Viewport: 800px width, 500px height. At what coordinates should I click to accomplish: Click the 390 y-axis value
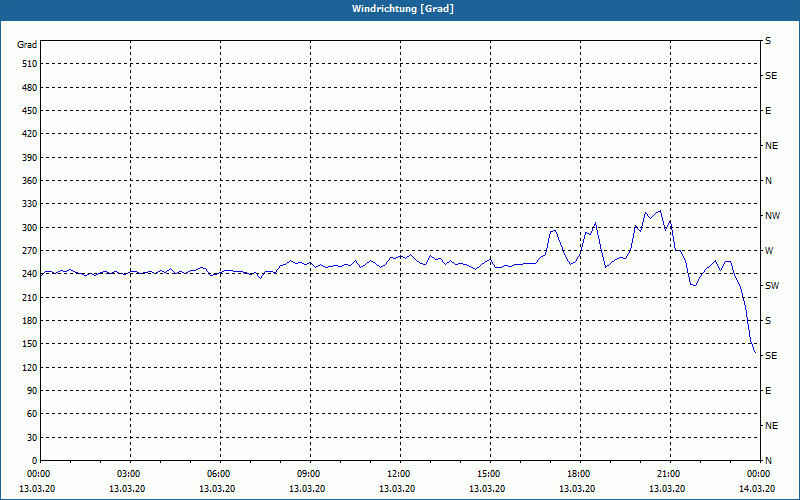(30, 158)
